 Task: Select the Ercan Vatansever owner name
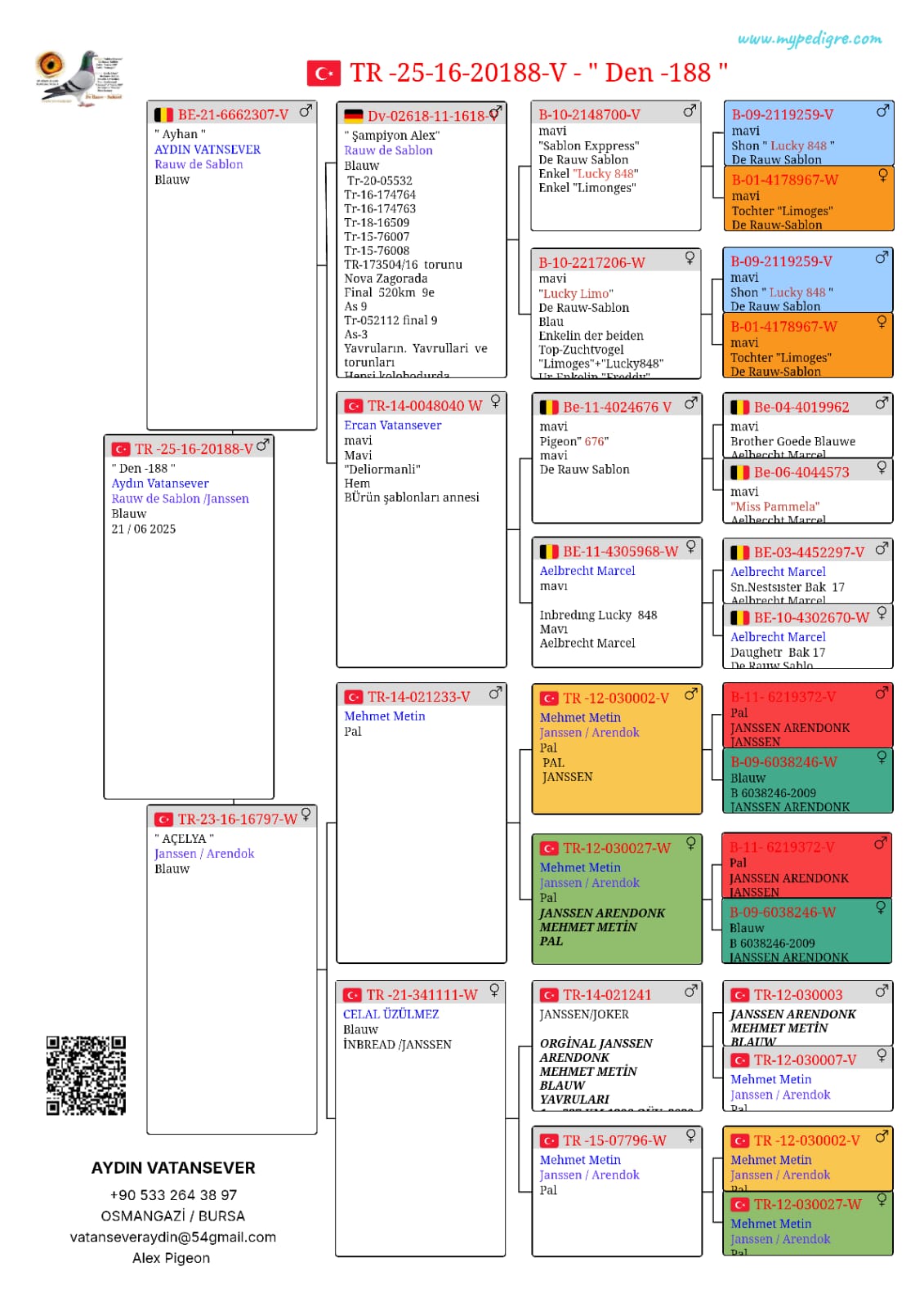pos(393,425)
